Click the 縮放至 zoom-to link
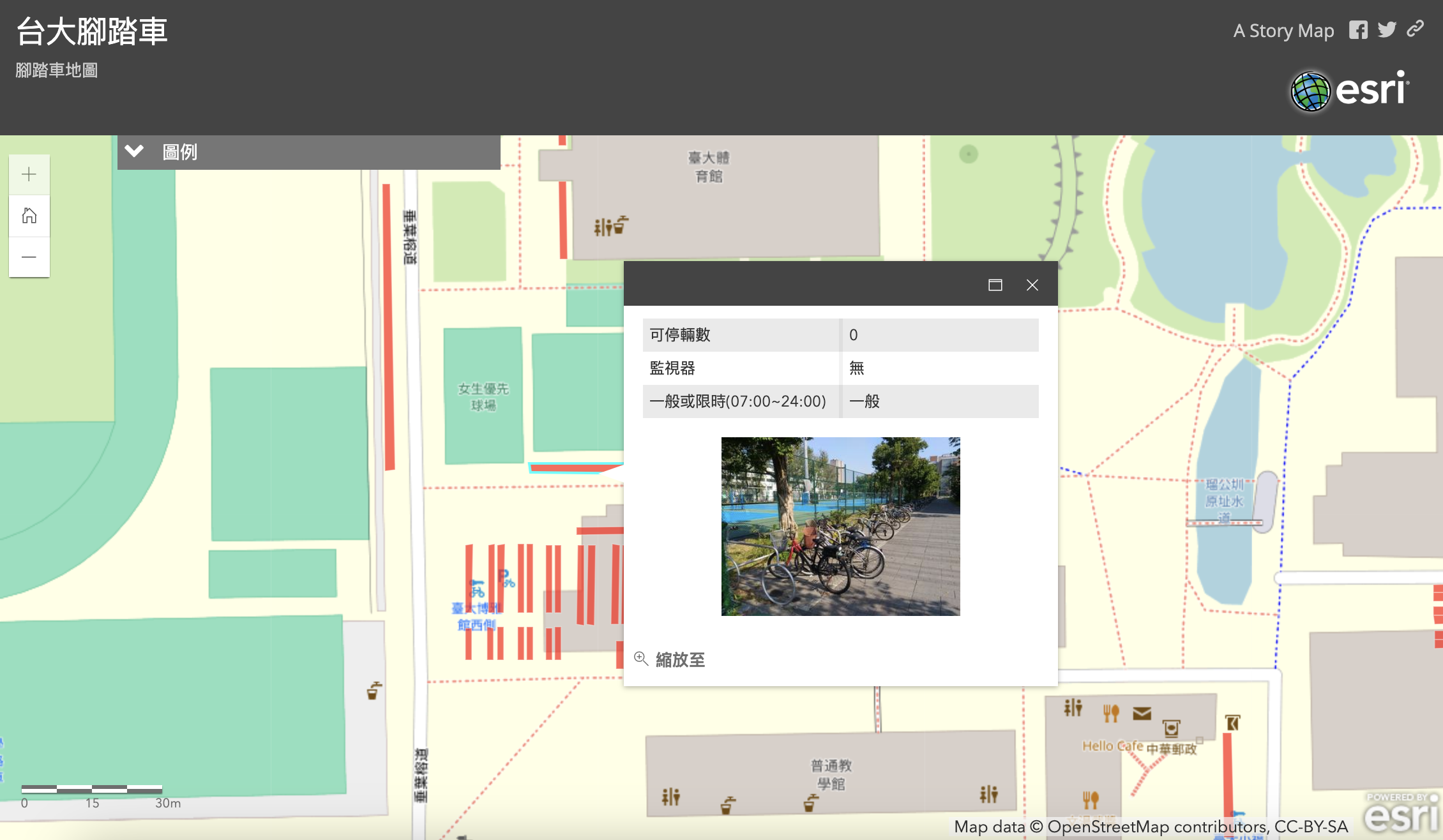The height and width of the screenshot is (840, 1443). (x=680, y=659)
